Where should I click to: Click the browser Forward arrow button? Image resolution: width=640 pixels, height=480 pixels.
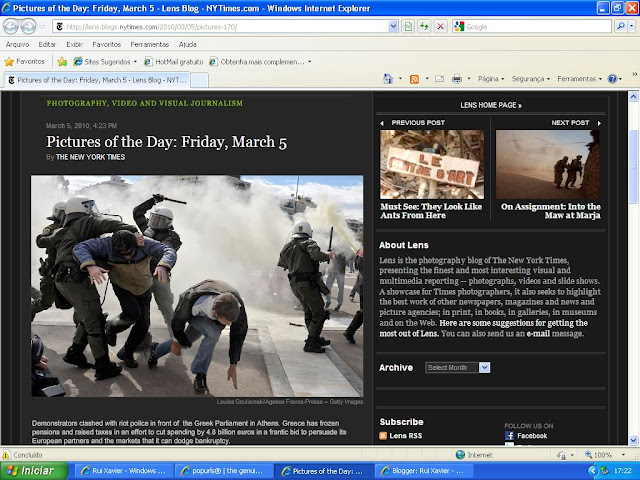(x=28, y=27)
